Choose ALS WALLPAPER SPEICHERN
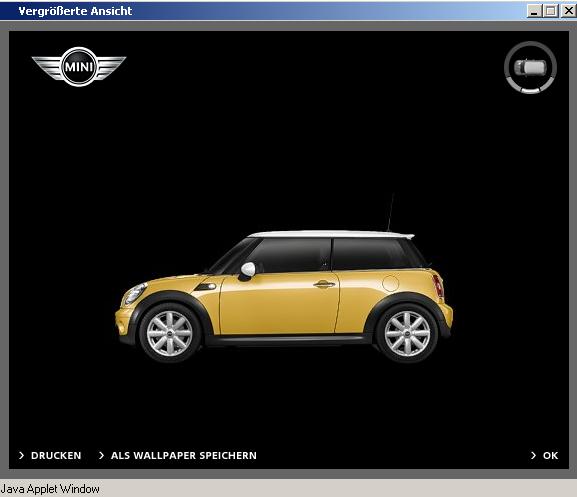The width and height of the screenshot is (577, 497). (184, 455)
